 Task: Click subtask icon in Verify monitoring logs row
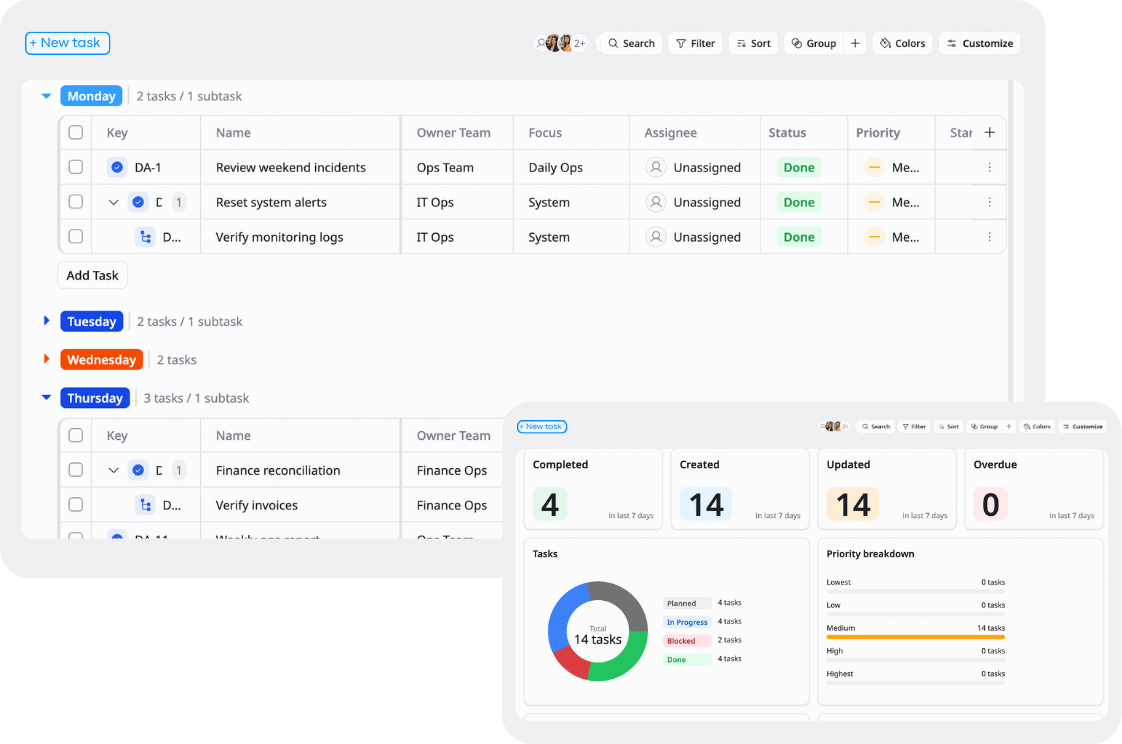145,237
